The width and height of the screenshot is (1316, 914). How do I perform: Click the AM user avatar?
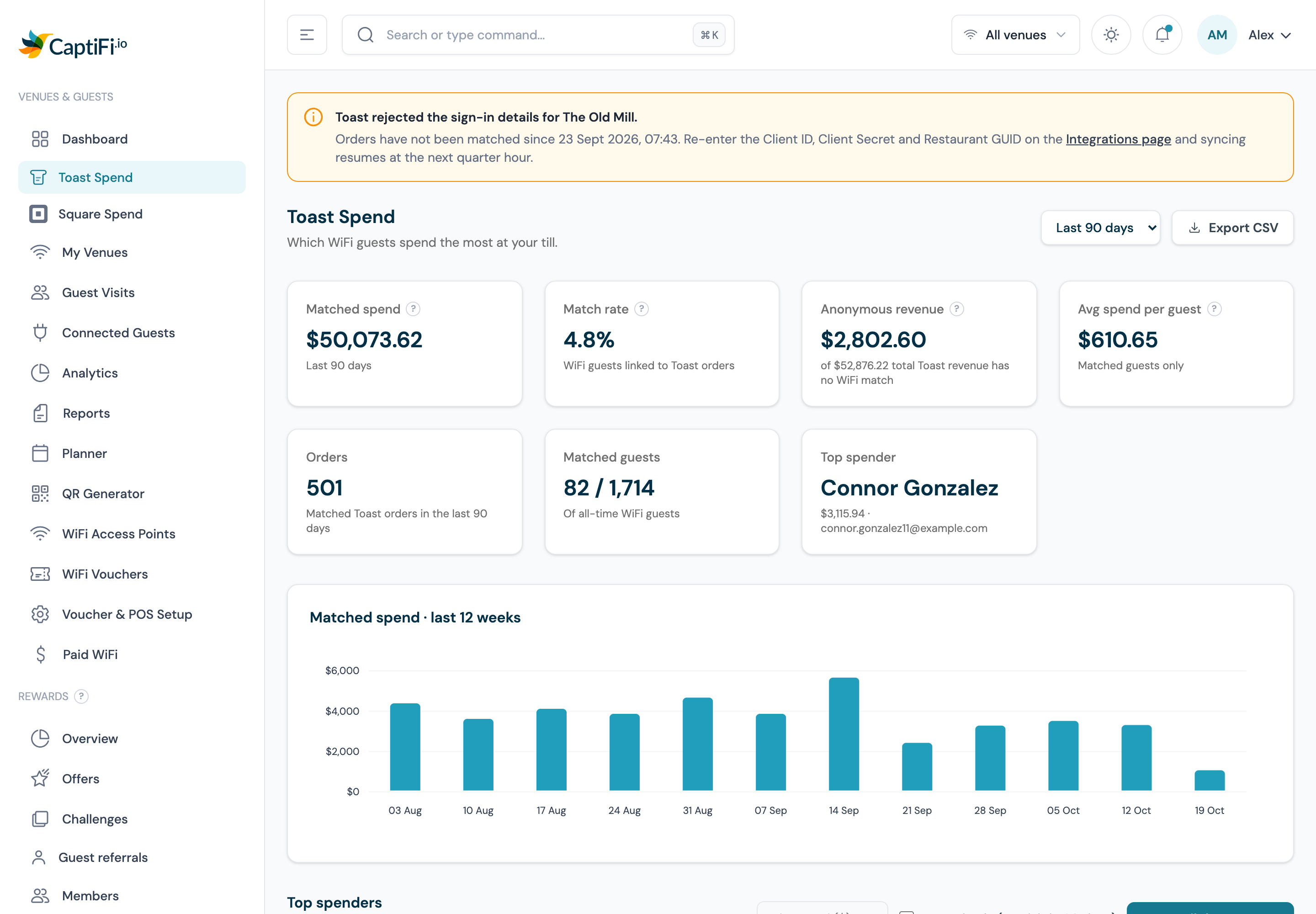[1217, 35]
